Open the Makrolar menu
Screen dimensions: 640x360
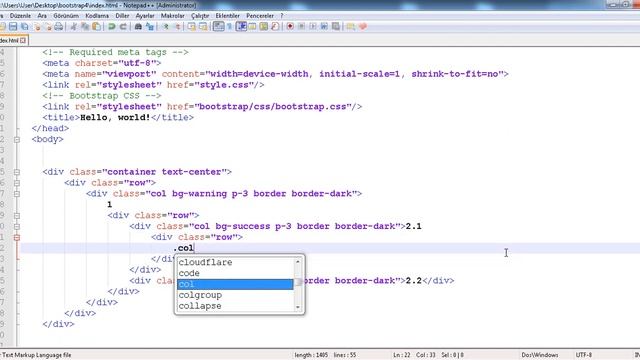click(x=173, y=16)
